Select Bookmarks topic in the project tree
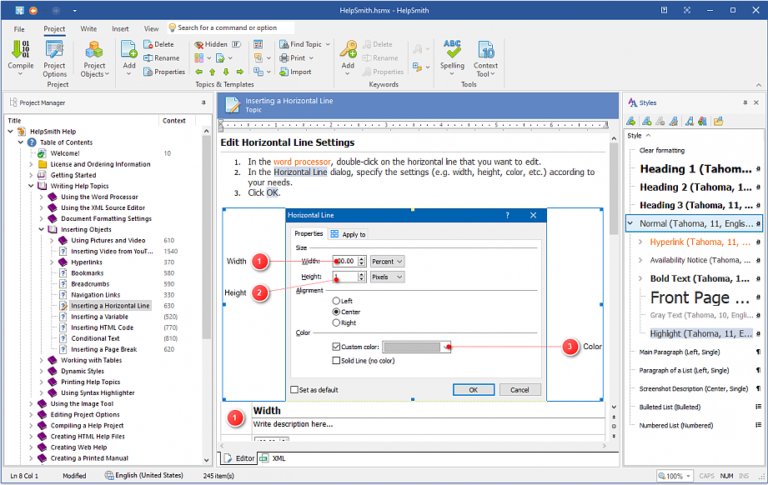This screenshot has height=485, width=768. (86, 272)
